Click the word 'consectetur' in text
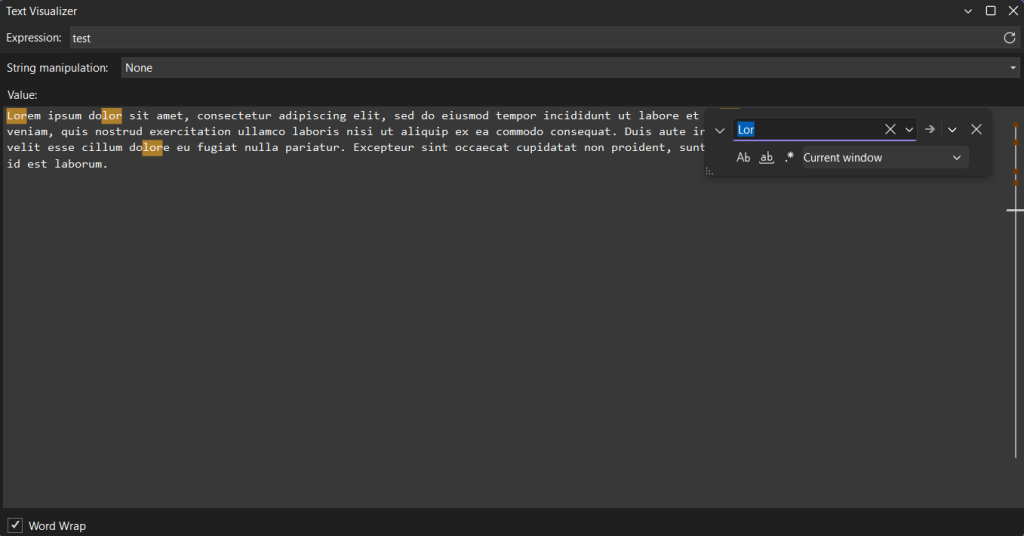This screenshot has height=536, width=1024. tap(234, 116)
